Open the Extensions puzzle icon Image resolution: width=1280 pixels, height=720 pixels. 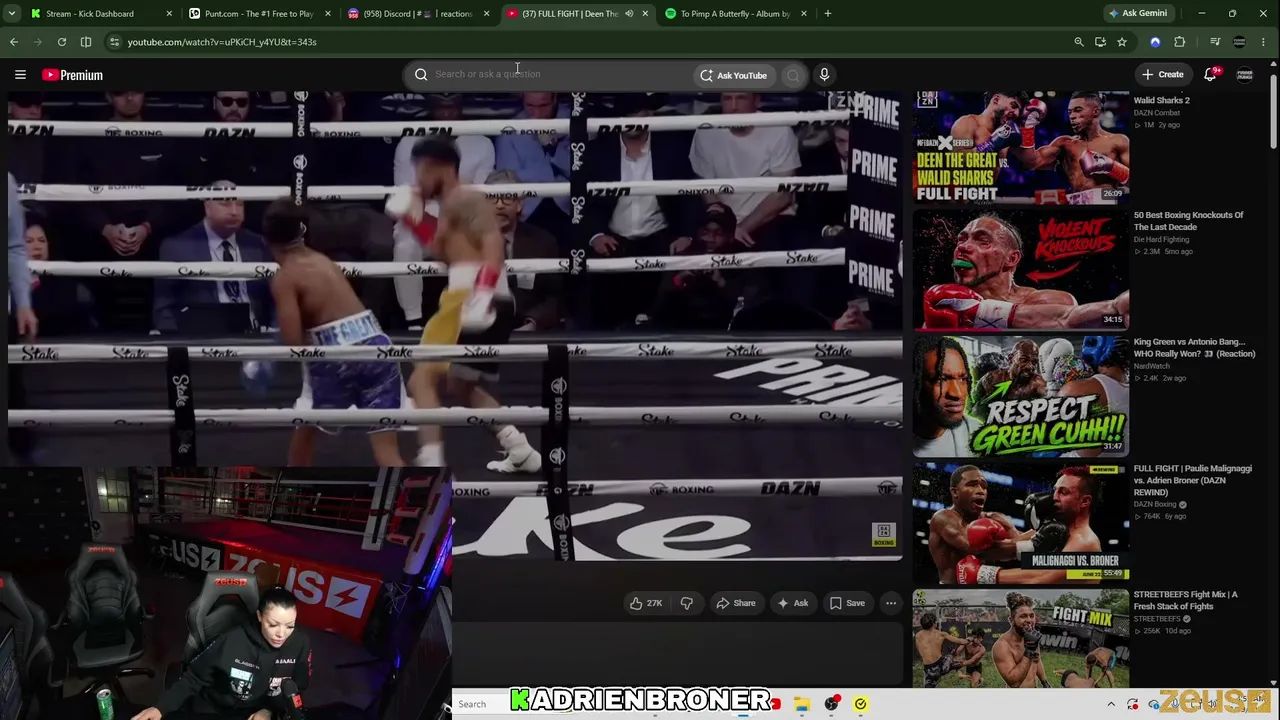1180,42
